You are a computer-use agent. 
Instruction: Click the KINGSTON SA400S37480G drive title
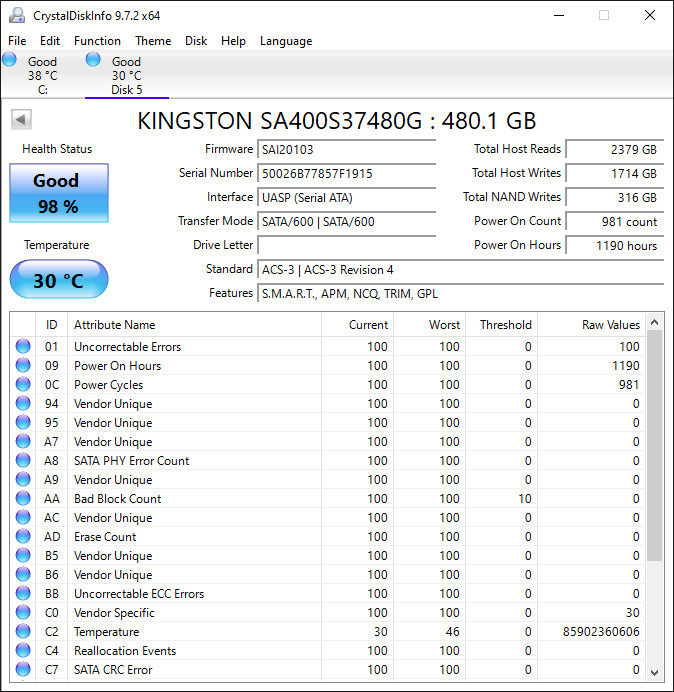click(337, 120)
